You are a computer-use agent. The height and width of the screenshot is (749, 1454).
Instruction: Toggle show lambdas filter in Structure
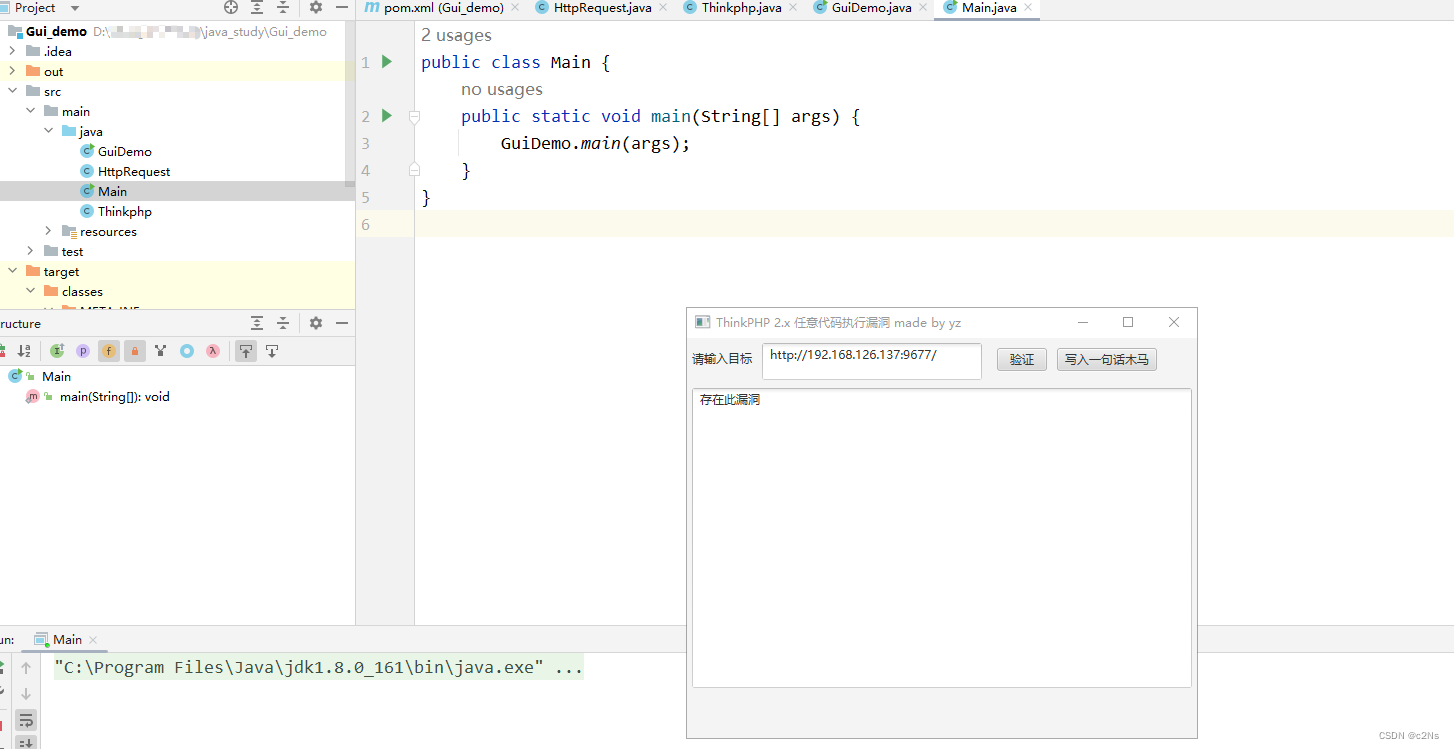pos(213,351)
